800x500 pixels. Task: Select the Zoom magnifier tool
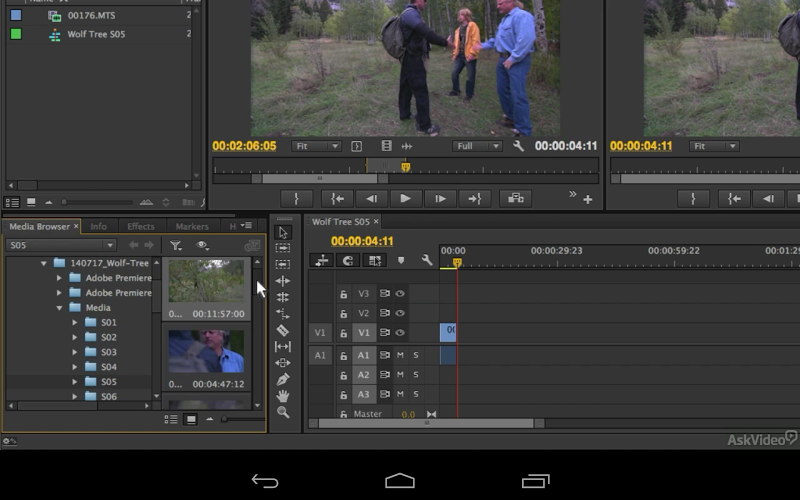(x=283, y=412)
